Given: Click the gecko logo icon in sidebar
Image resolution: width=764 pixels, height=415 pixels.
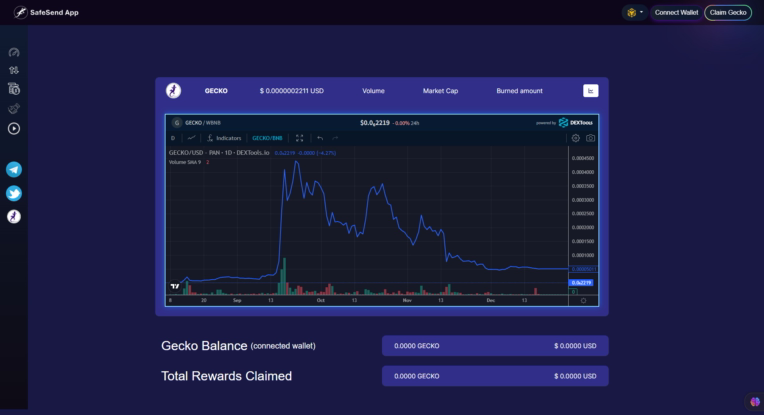Looking at the screenshot, I should 14,216.
